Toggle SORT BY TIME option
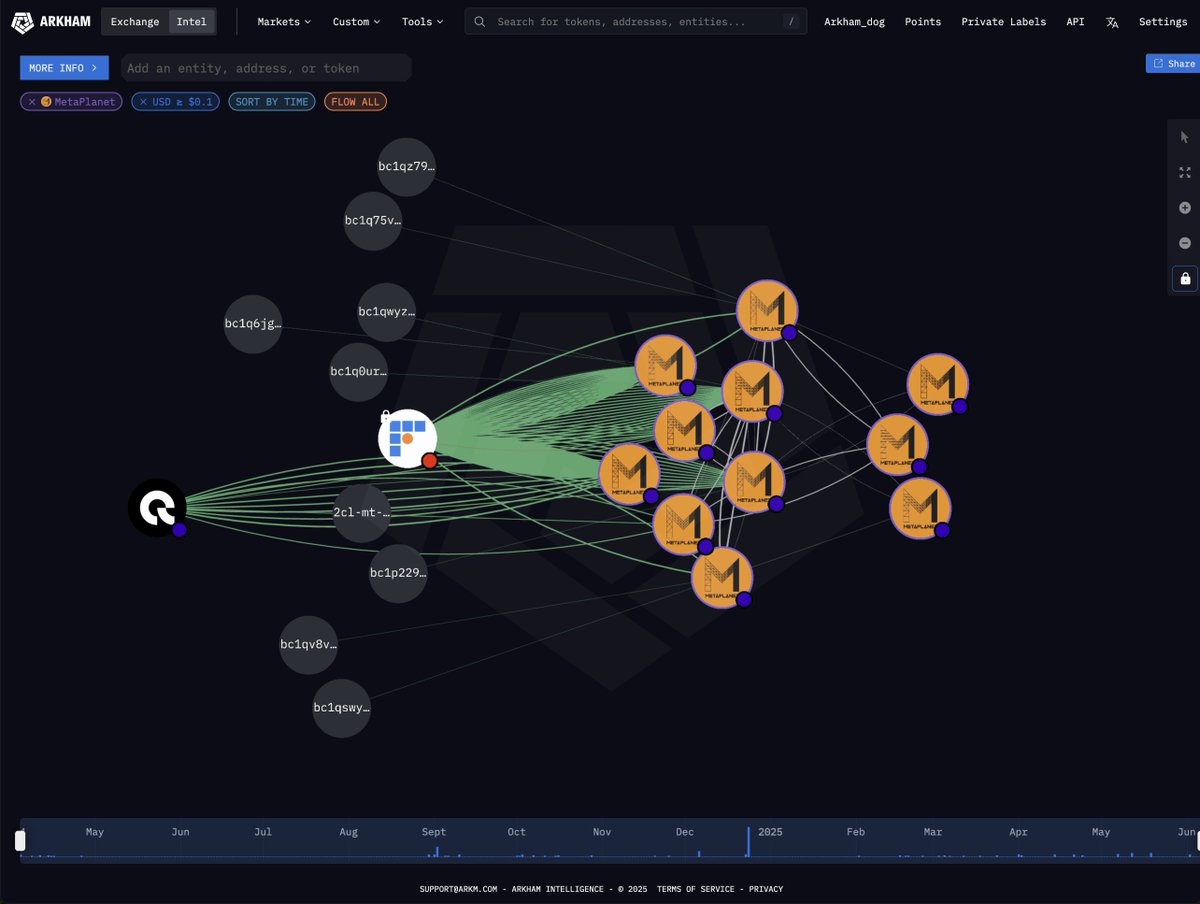The image size is (1200, 904). (x=272, y=102)
